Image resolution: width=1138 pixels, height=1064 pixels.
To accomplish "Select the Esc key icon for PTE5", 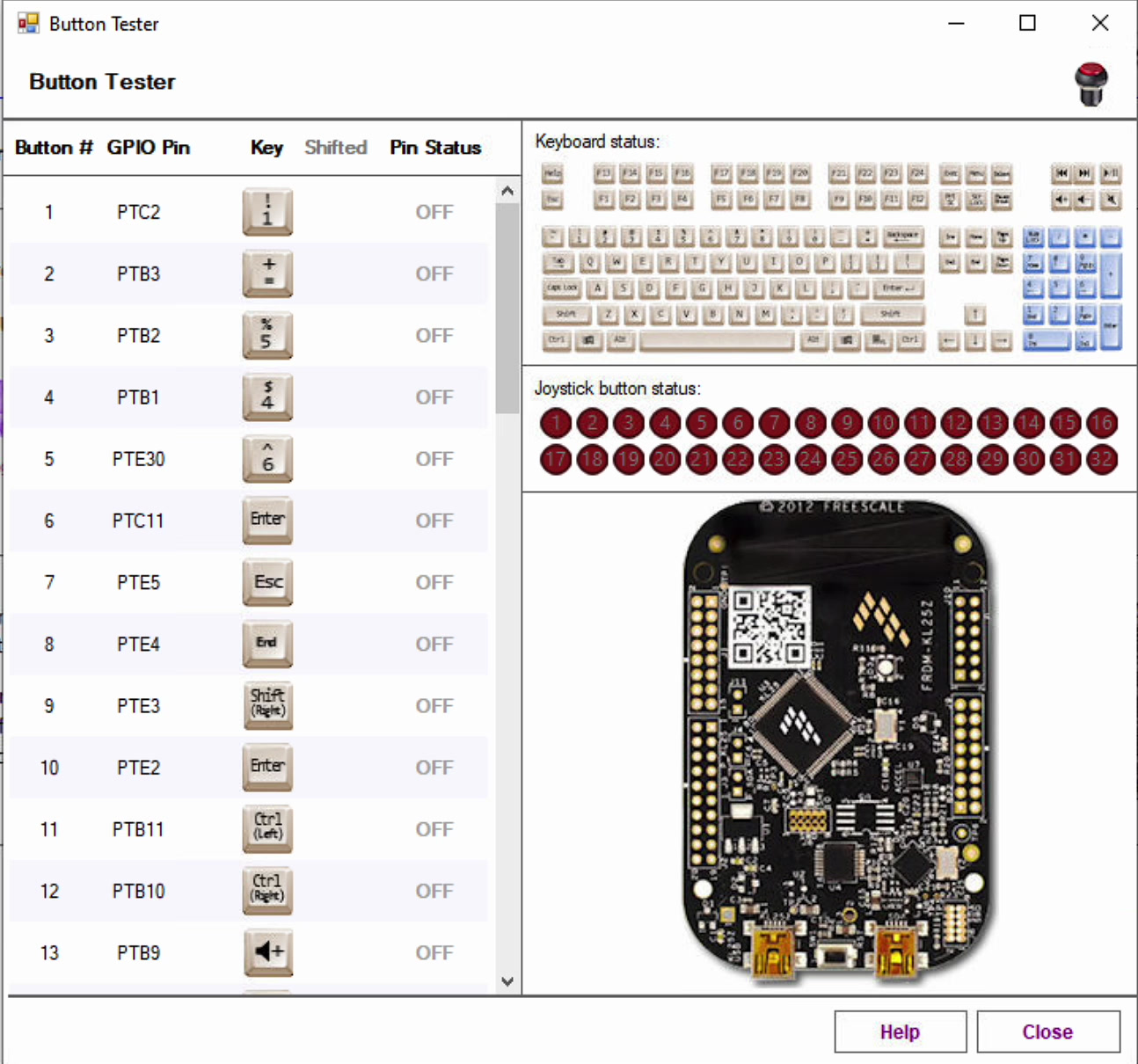I will click(266, 582).
